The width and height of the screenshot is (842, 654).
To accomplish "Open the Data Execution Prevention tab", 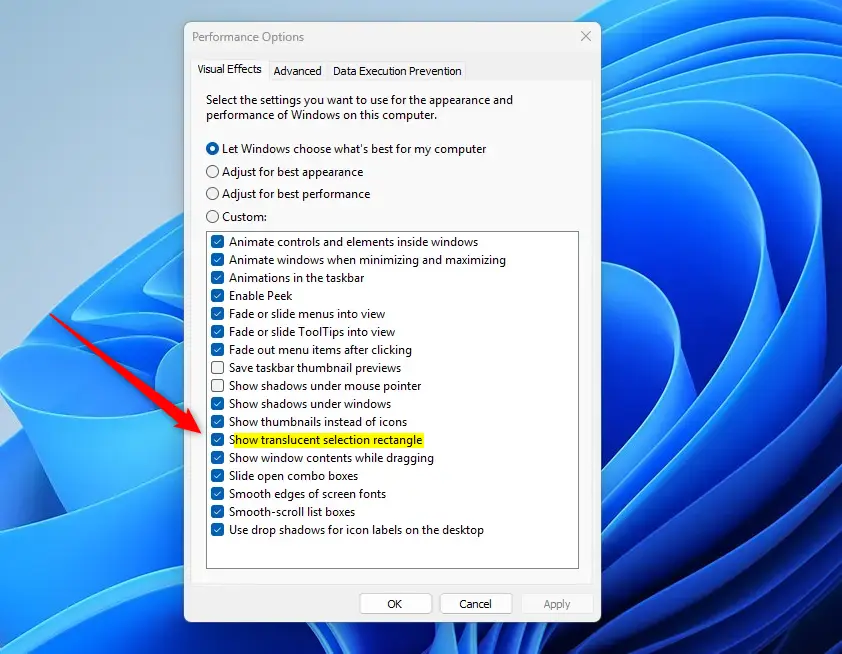I will (397, 71).
